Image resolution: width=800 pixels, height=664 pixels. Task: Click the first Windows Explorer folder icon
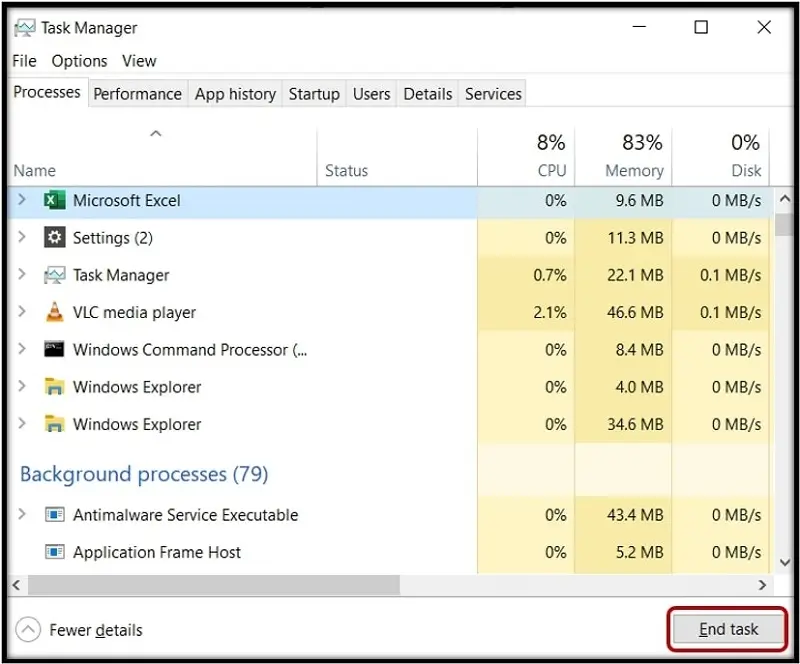tap(53, 387)
